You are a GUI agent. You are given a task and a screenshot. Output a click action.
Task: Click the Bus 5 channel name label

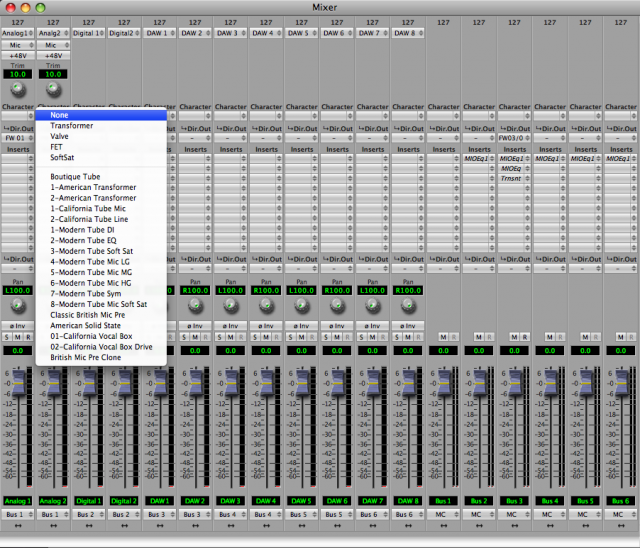(585, 501)
